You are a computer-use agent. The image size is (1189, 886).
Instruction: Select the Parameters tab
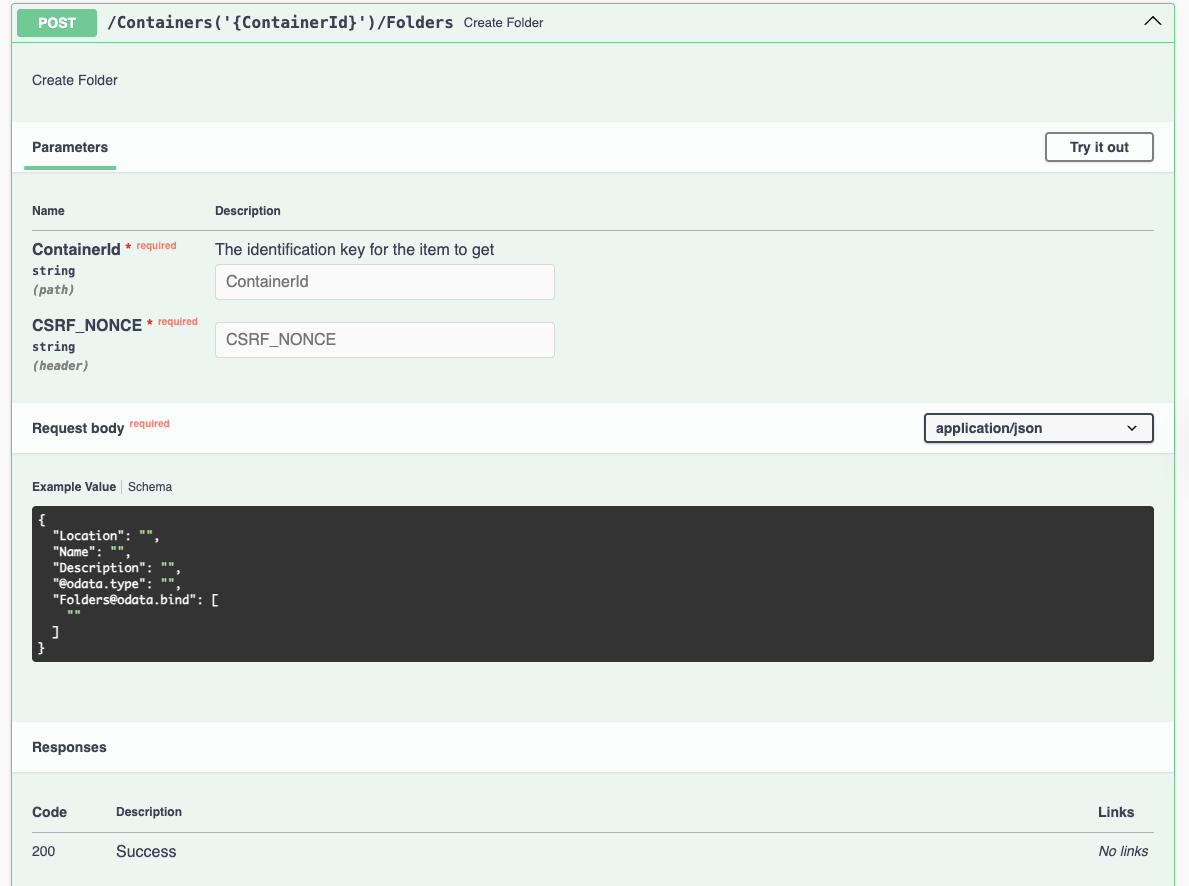pos(70,147)
